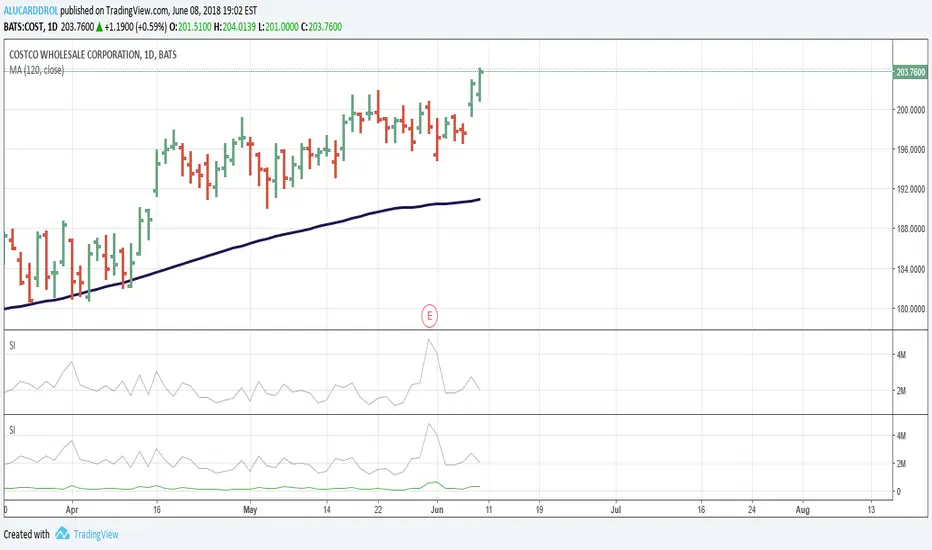Click the Costco Wholesale Corporation chart title

[x=93, y=55]
